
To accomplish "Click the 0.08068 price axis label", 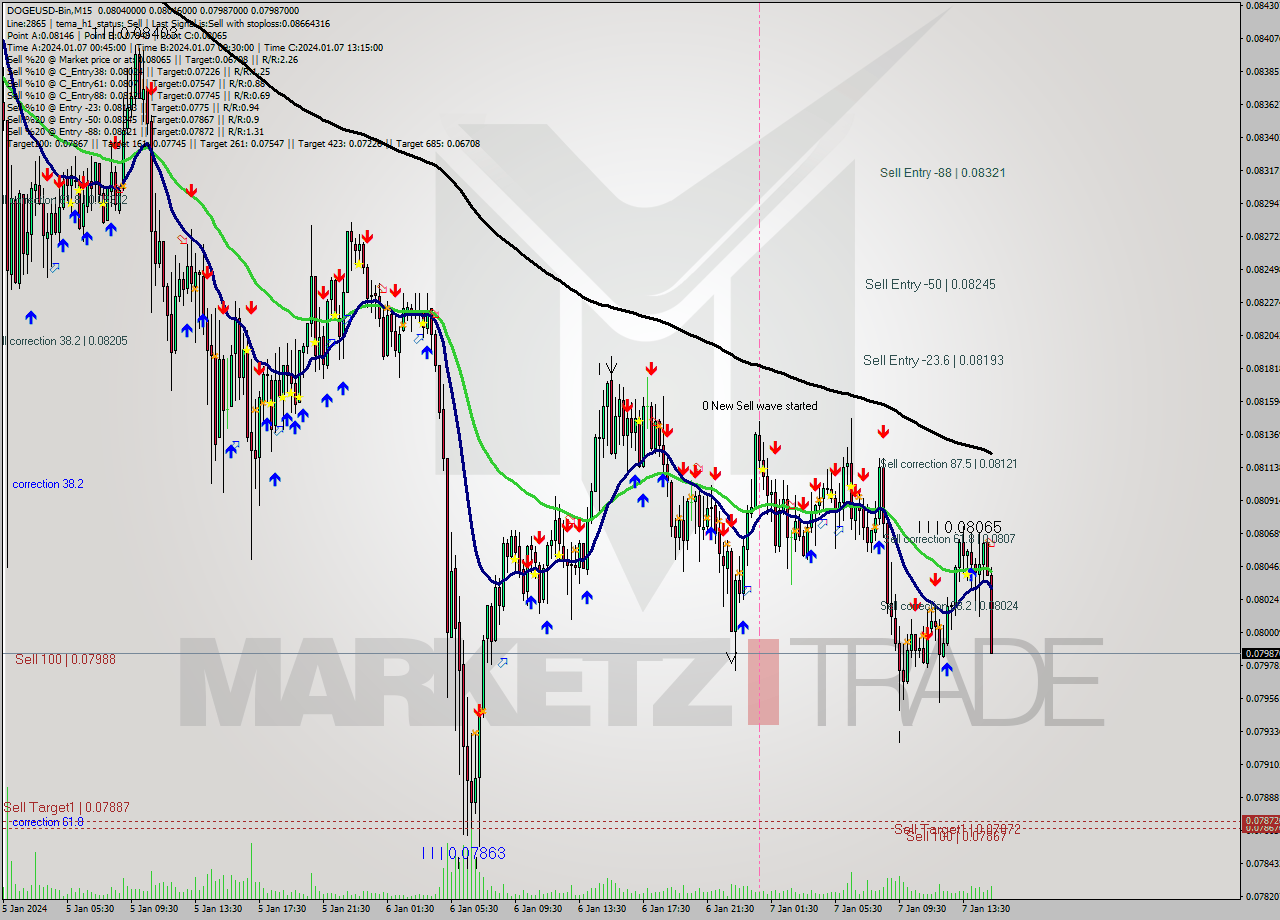I will pyautogui.click(x=1261, y=533).
